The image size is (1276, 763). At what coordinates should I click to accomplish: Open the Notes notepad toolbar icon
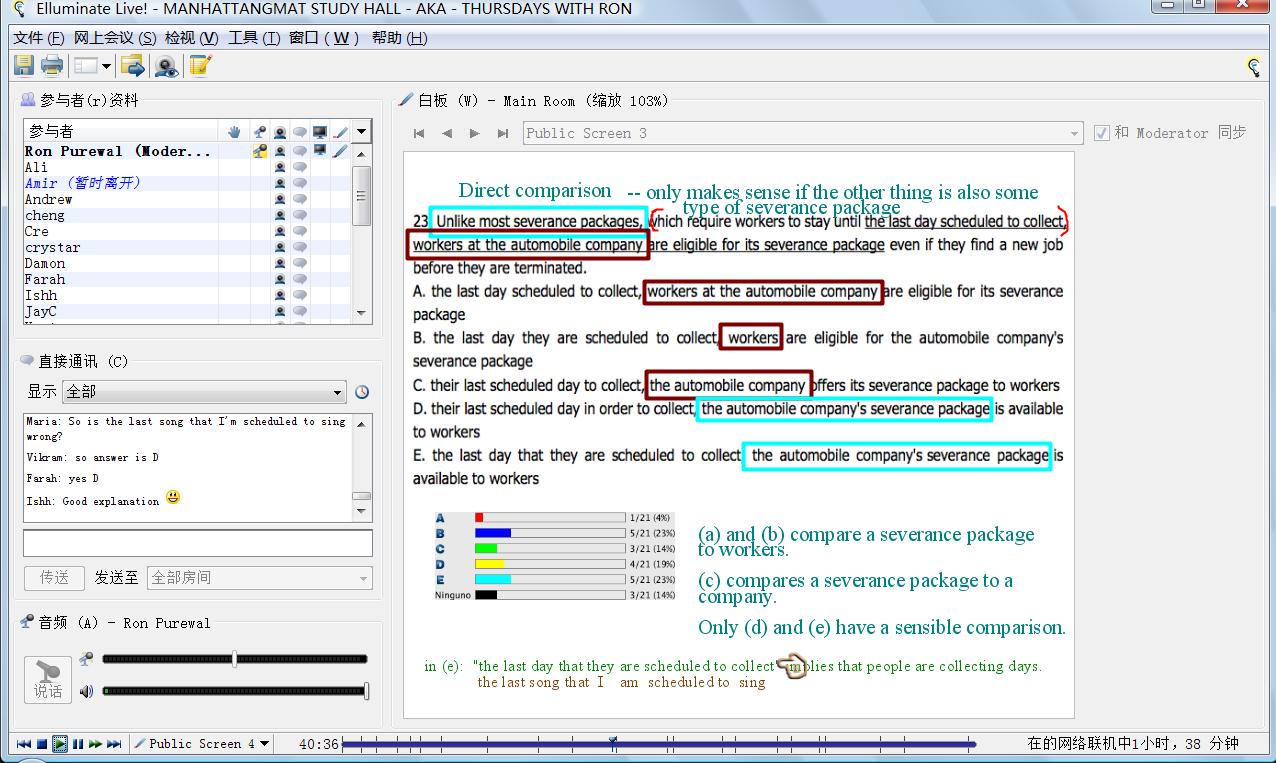point(200,66)
